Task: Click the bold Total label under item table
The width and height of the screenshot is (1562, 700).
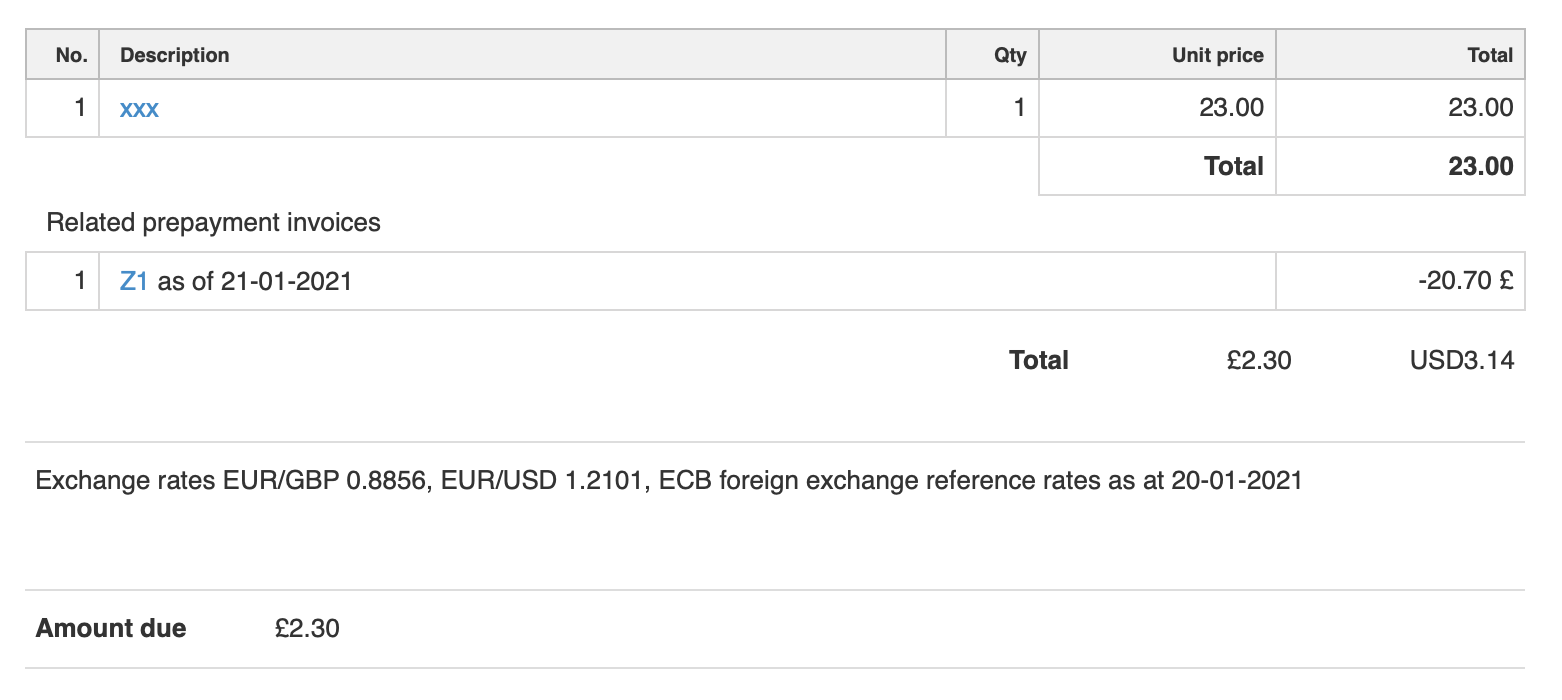Action: tap(1234, 166)
